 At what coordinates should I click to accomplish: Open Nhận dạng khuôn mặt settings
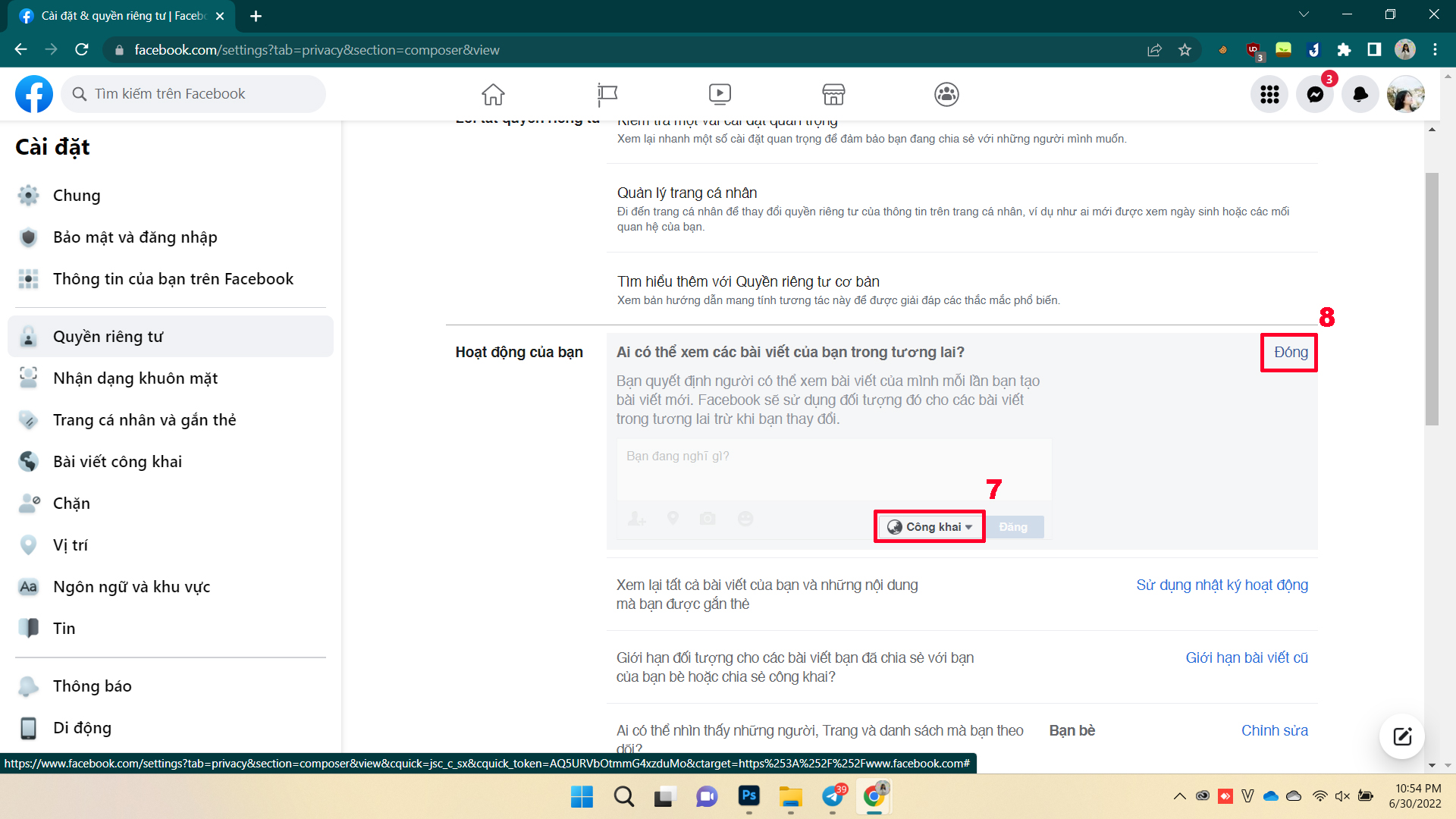[x=171, y=378]
